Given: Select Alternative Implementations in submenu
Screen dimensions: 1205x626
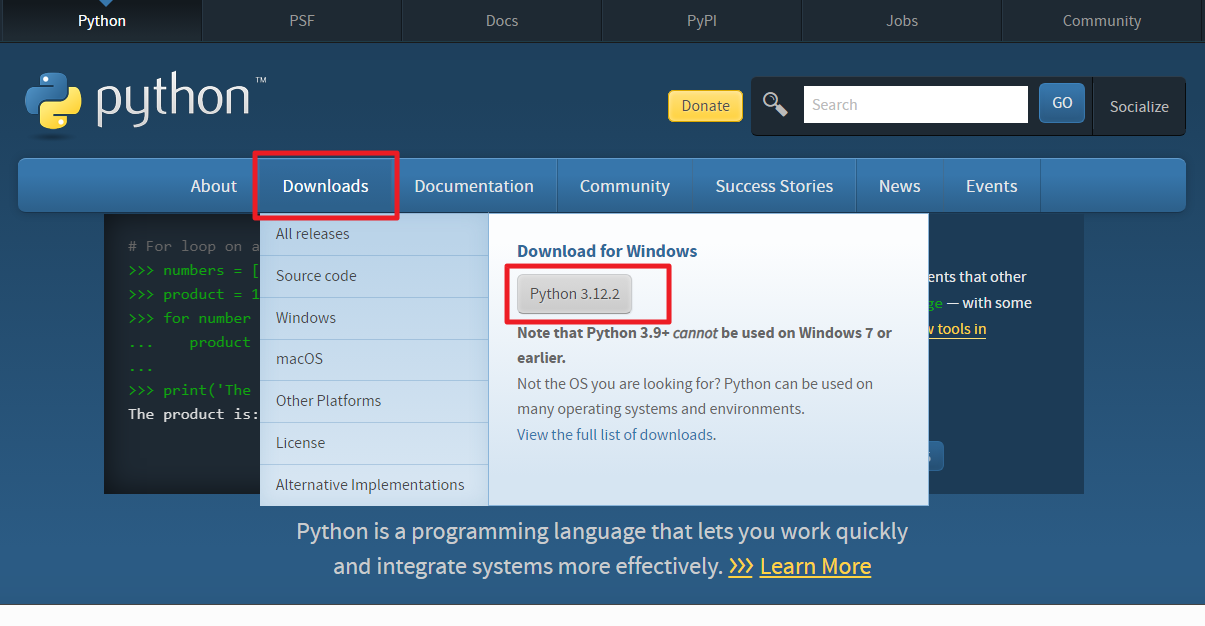Looking at the screenshot, I should (x=374, y=485).
